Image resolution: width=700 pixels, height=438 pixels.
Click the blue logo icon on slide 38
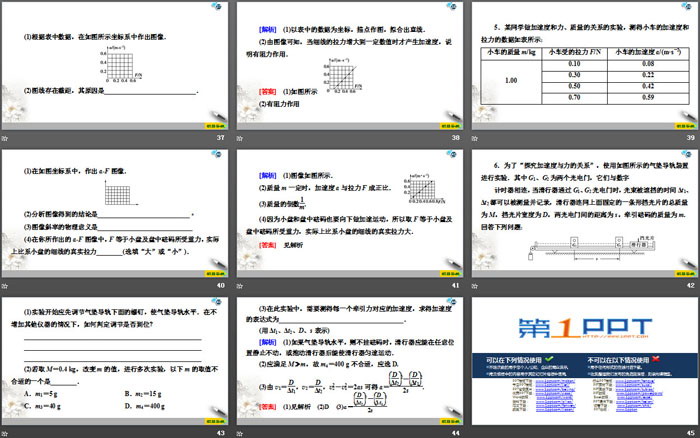coord(451,6)
